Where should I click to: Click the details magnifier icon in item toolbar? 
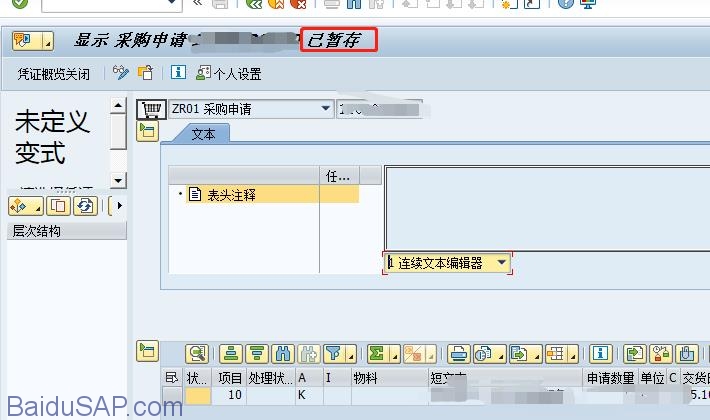pos(197,353)
